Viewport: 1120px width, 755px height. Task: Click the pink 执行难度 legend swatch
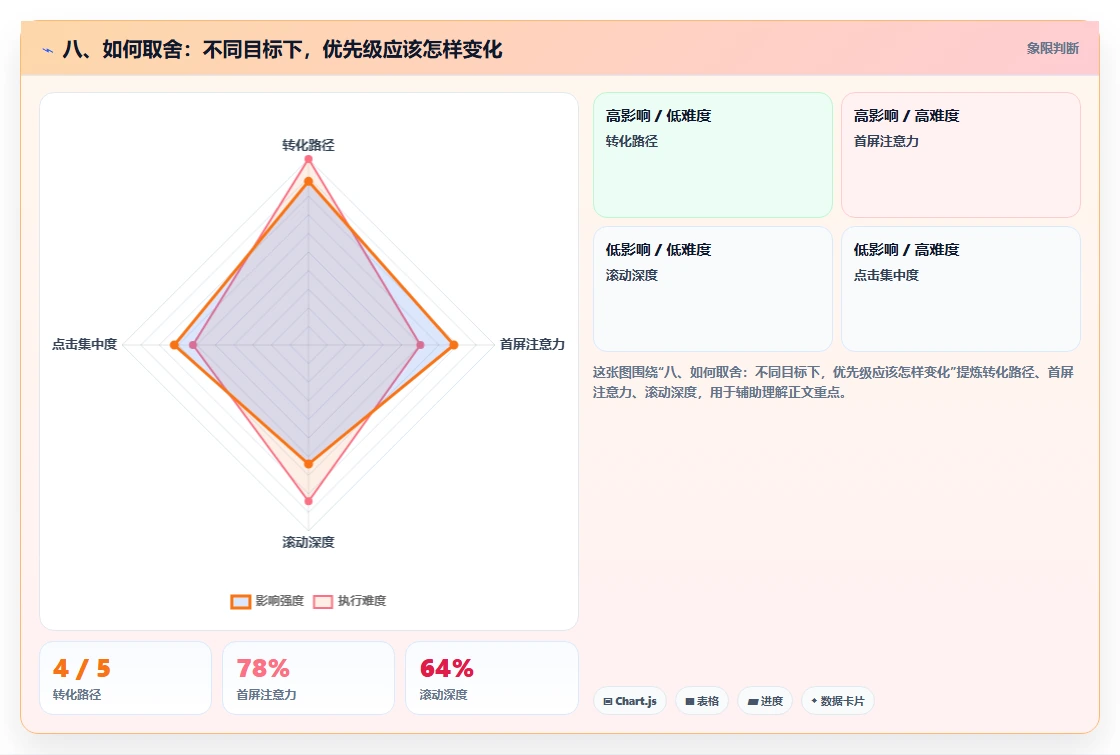tap(323, 601)
